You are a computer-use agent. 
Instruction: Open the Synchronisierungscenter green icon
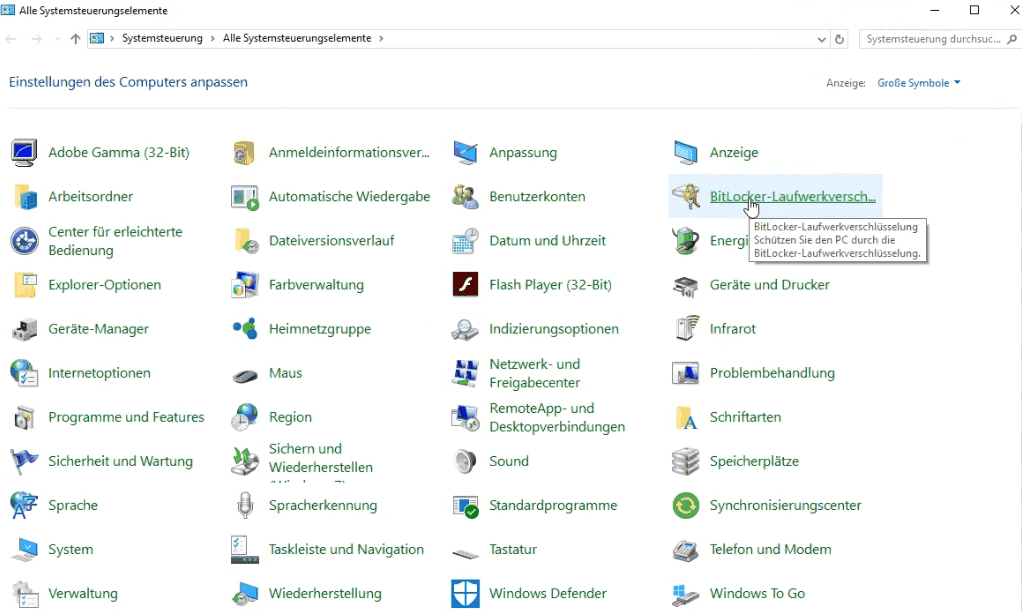click(x=685, y=505)
